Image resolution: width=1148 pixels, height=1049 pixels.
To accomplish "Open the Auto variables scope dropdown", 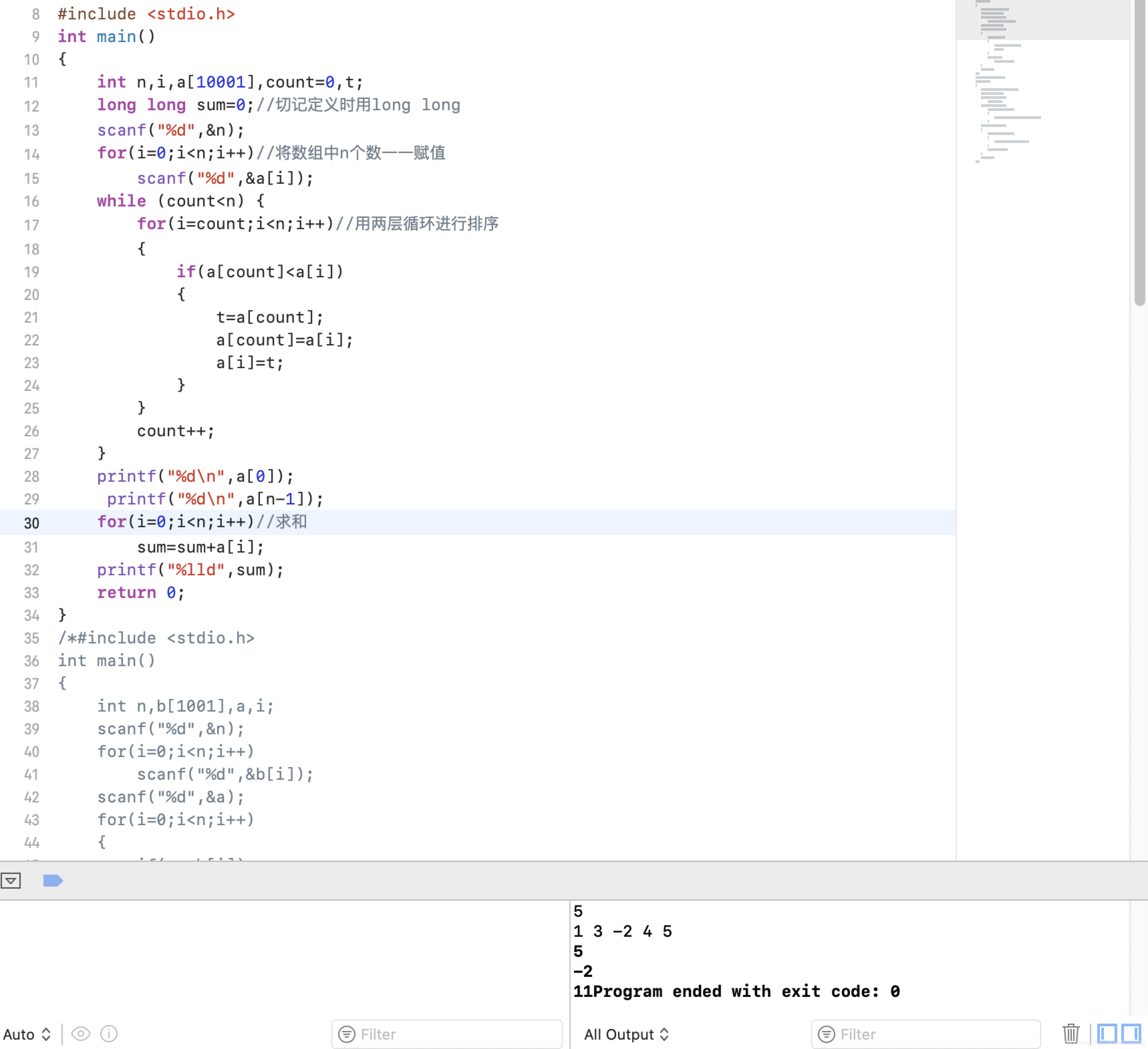I will 27,1034.
